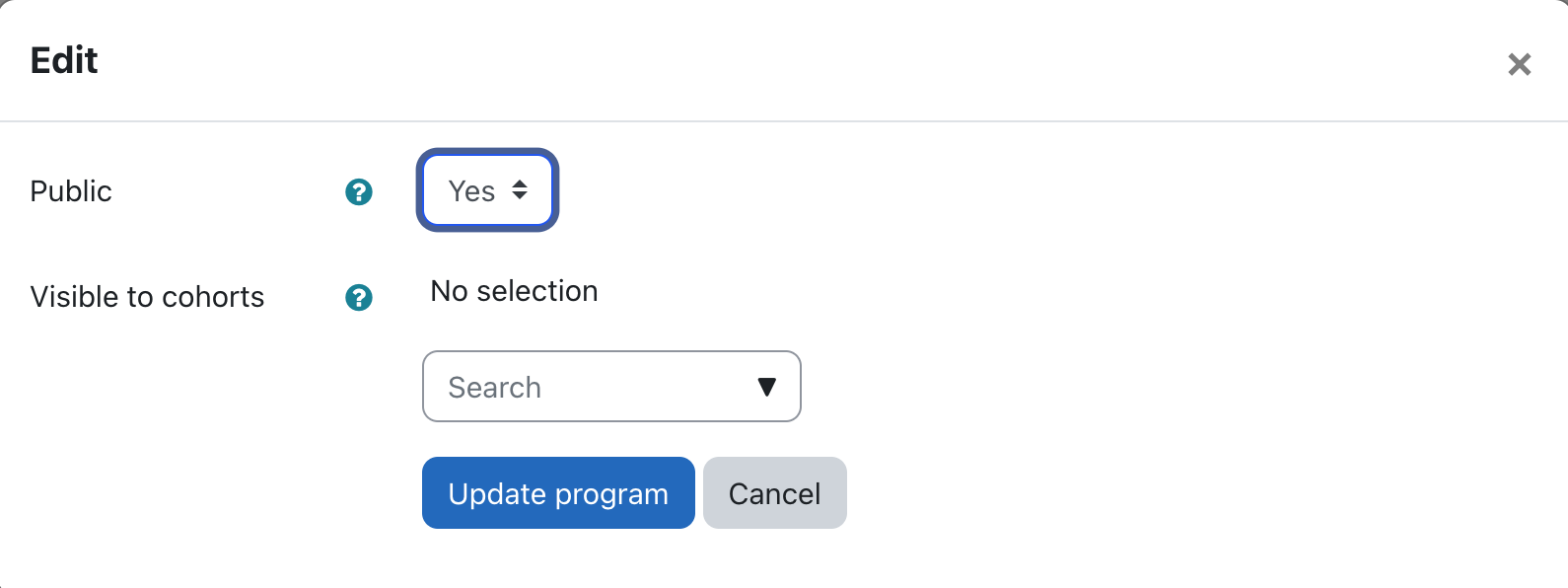
Task: Save changes with the blue Update program button
Action: tap(558, 493)
